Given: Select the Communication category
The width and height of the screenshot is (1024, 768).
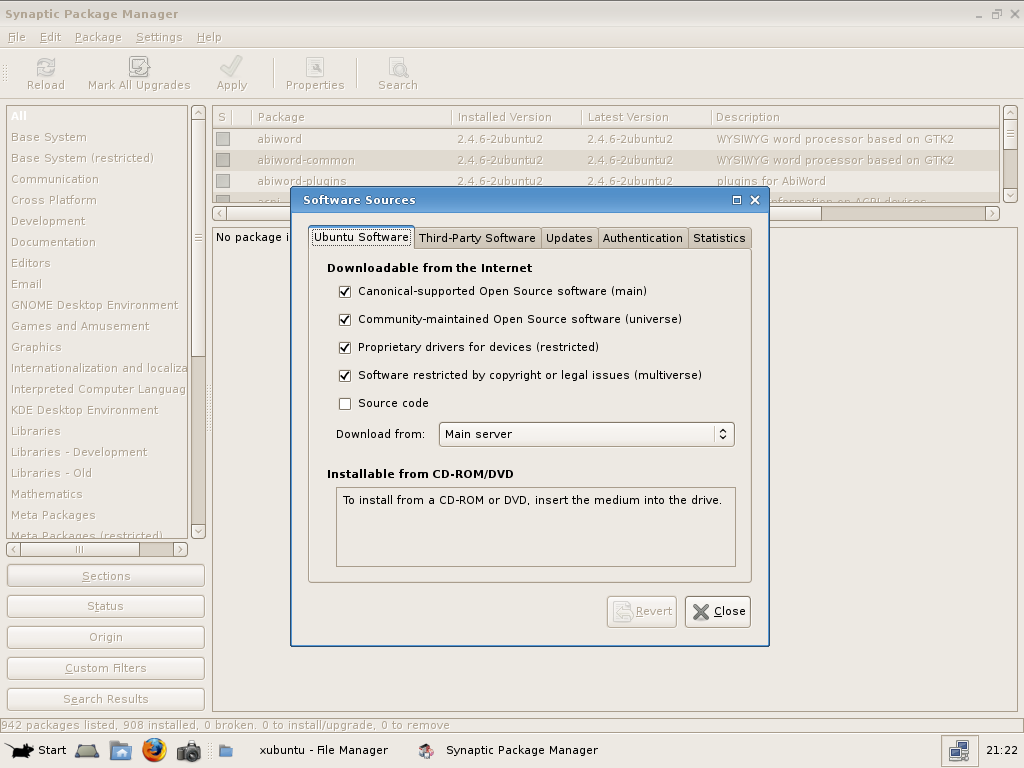Looking at the screenshot, I should pos(97,179).
